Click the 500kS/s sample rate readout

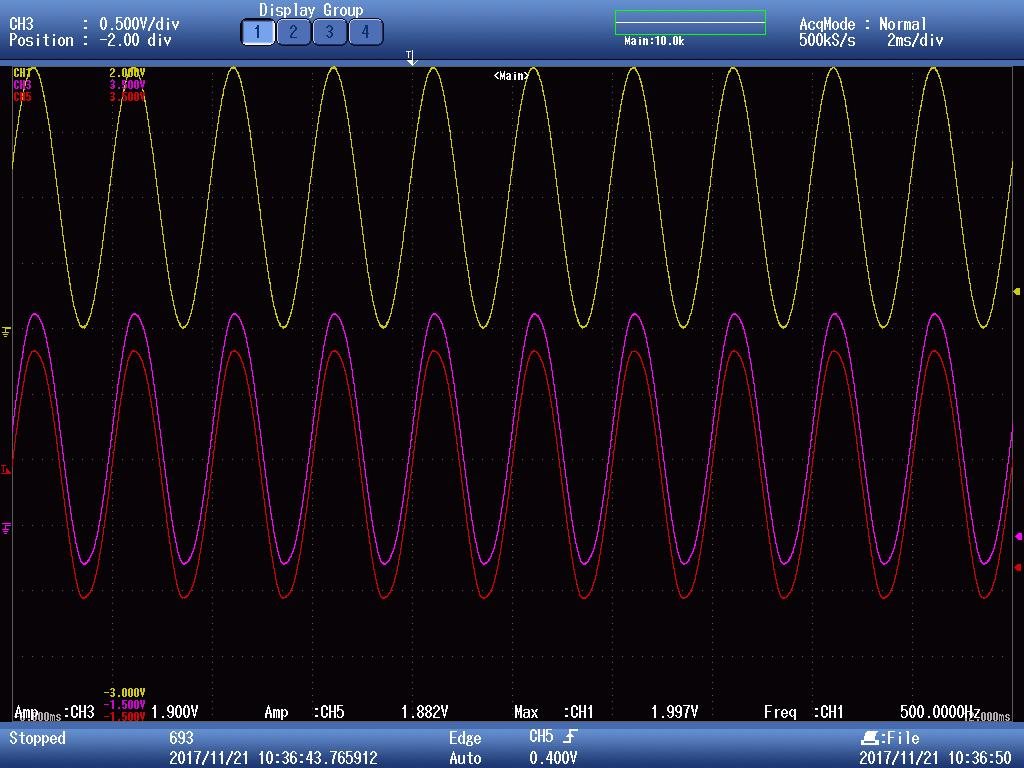click(827, 40)
